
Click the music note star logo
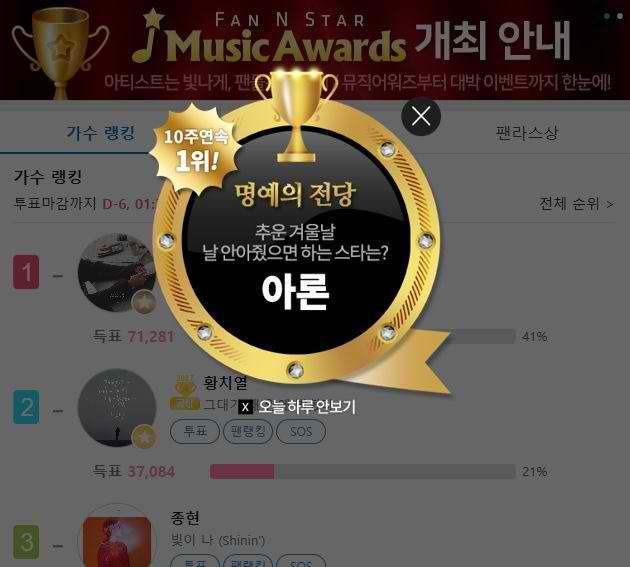pyautogui.click(x=149, y=35)
